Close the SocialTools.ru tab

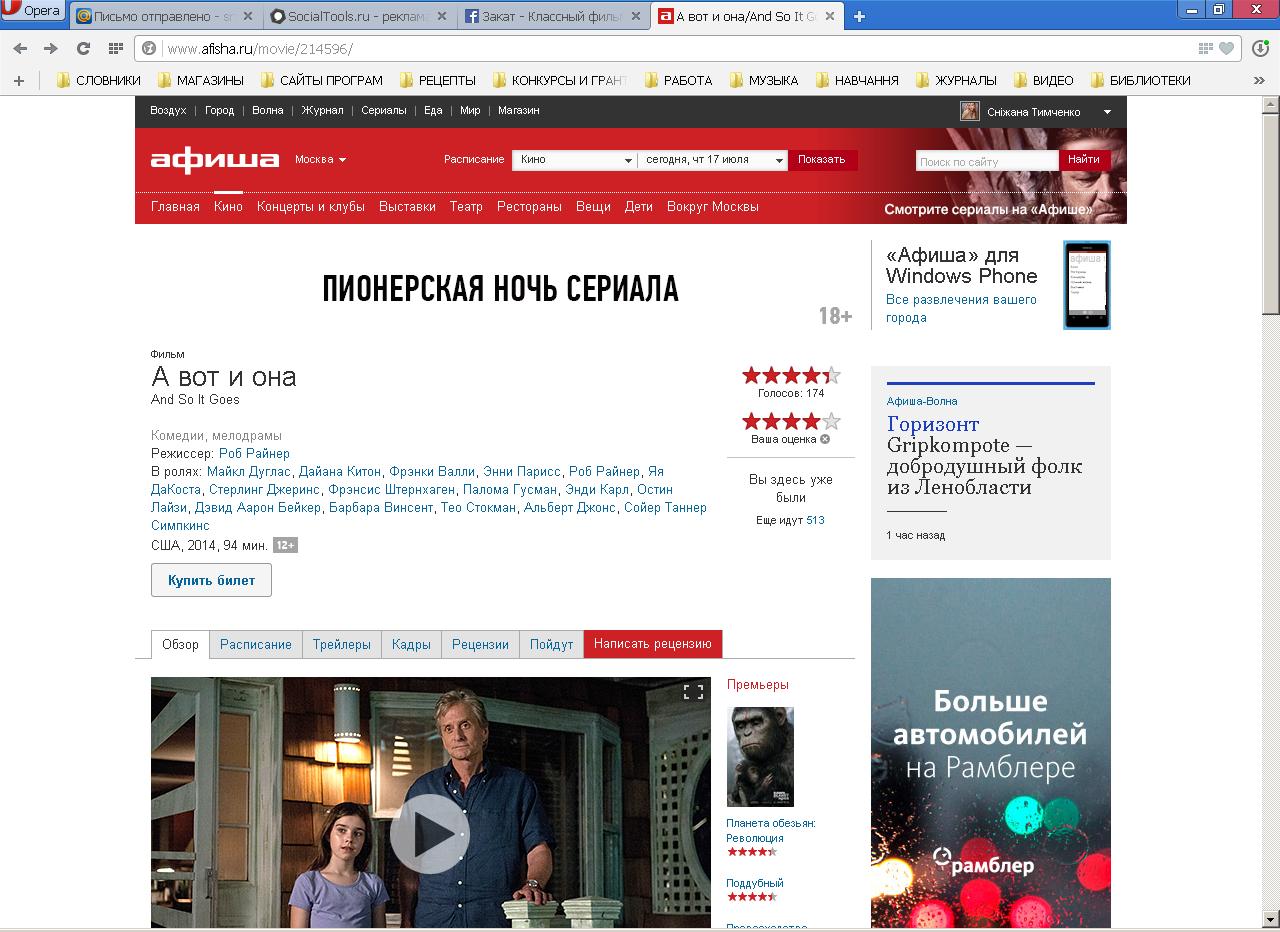(x=443, y=16)
